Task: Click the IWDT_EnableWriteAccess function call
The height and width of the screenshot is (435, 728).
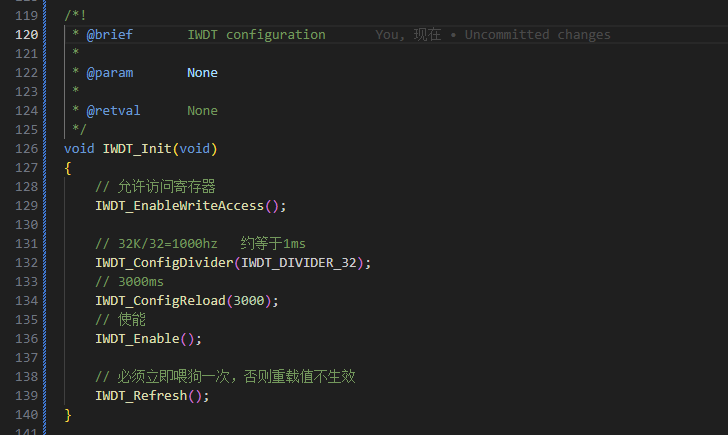Action: pyautogui.click(x=179, y=205)
